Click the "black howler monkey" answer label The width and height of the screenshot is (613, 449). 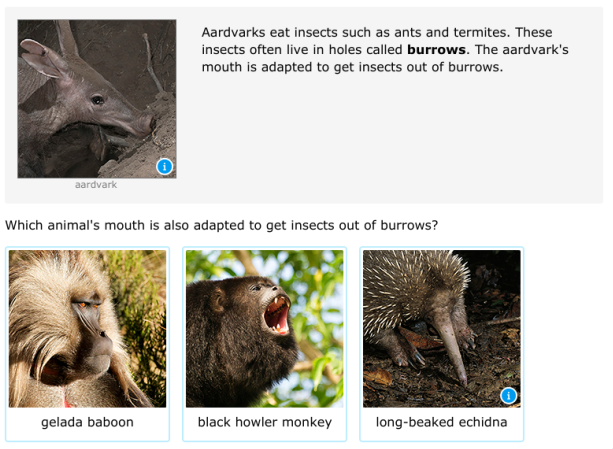[264, 422]
